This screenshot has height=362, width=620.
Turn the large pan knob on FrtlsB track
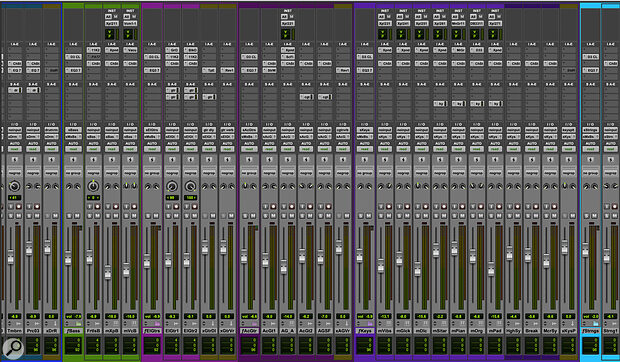pyautogui.click(x=93, y=186)
